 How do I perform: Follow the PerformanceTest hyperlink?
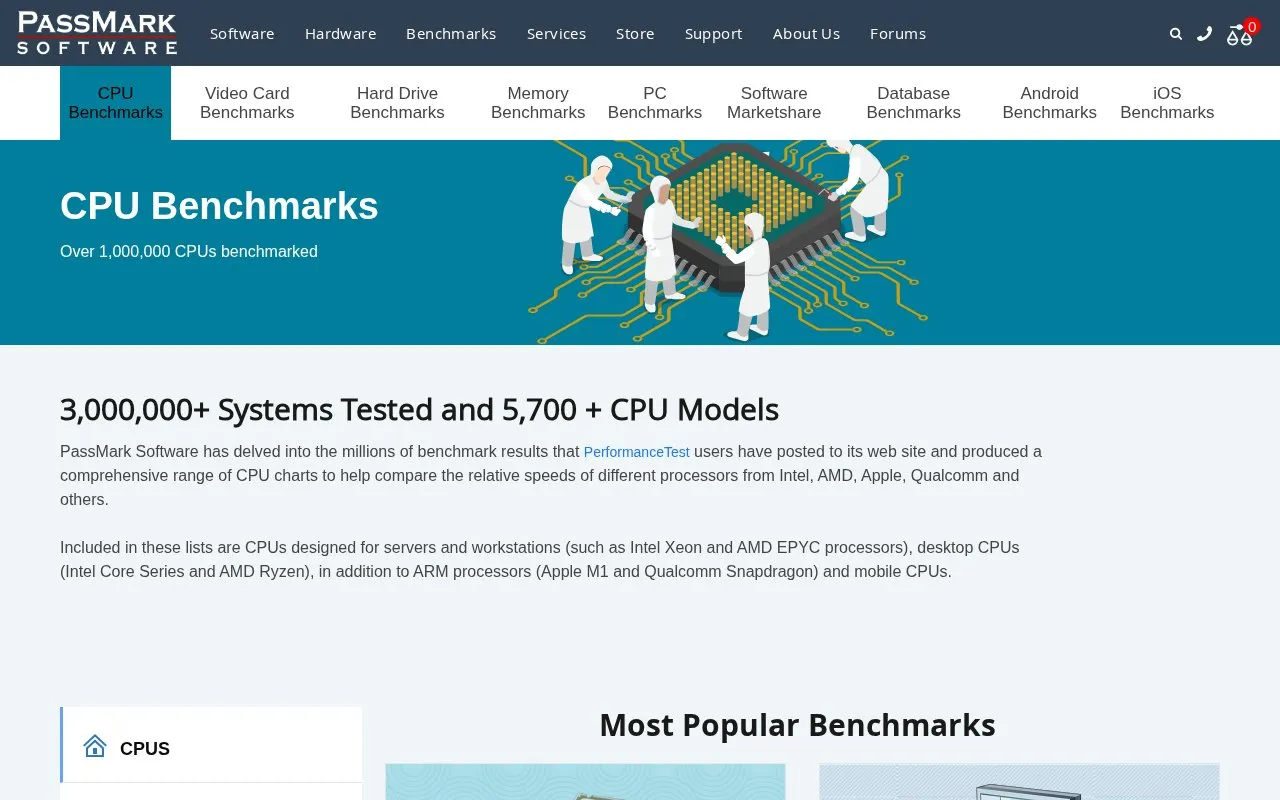tap(637, 452)
